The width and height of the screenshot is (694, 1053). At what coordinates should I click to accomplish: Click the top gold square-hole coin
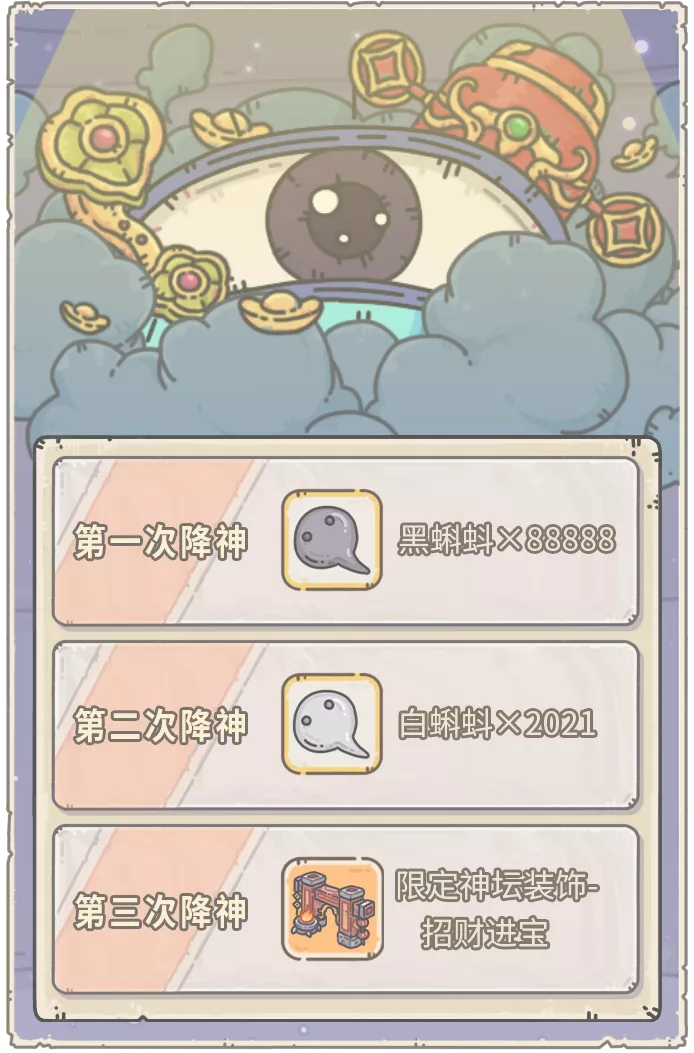tap(388, 68)
